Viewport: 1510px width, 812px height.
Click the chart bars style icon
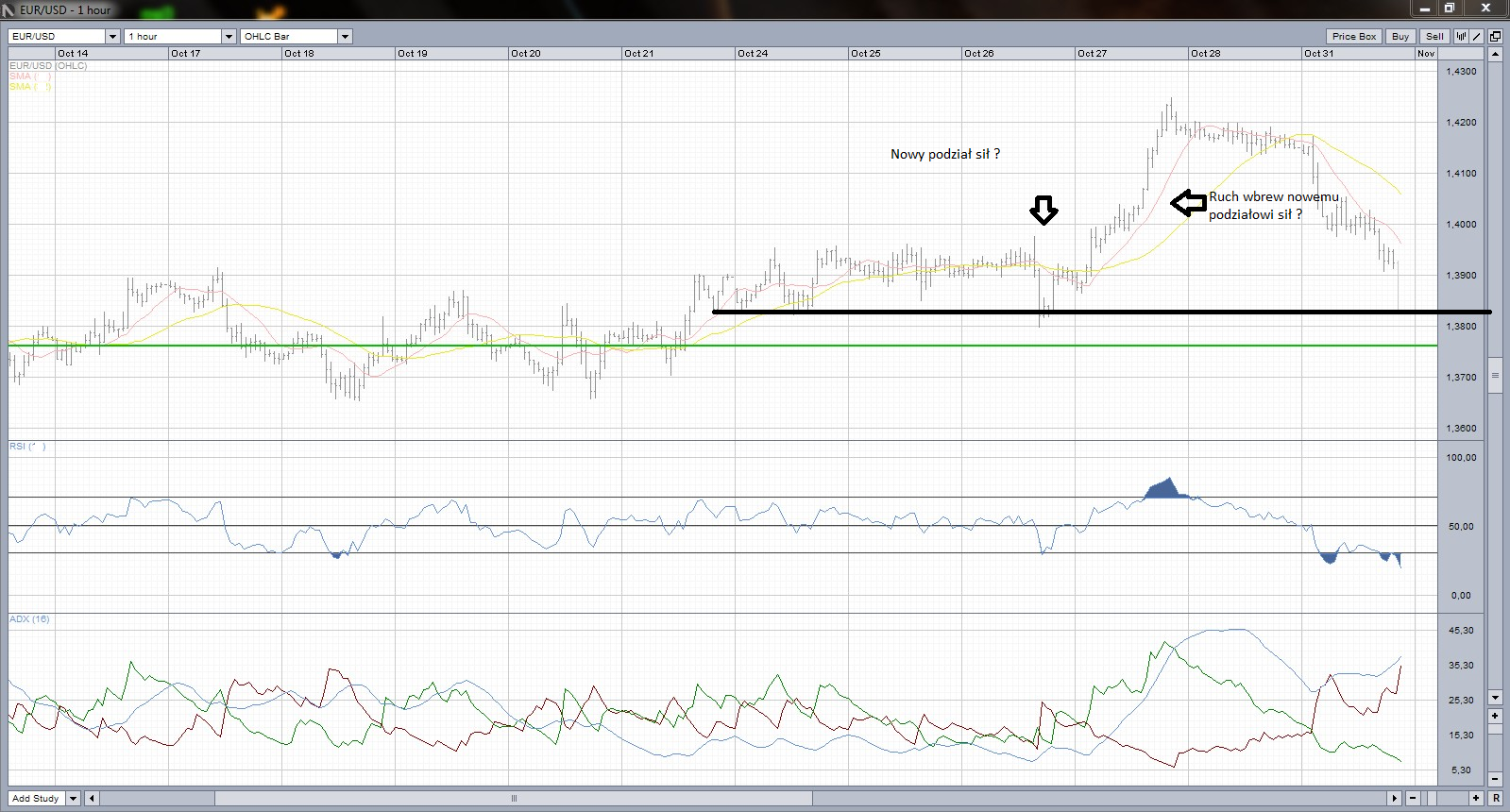pyautogui.click(x=1461, y=37)
